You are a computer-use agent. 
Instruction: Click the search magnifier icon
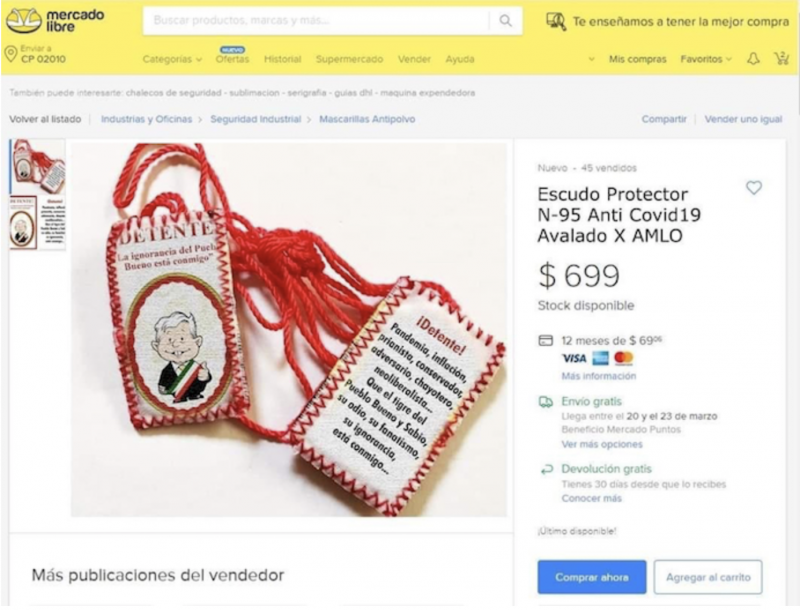(x=505, y=20)
